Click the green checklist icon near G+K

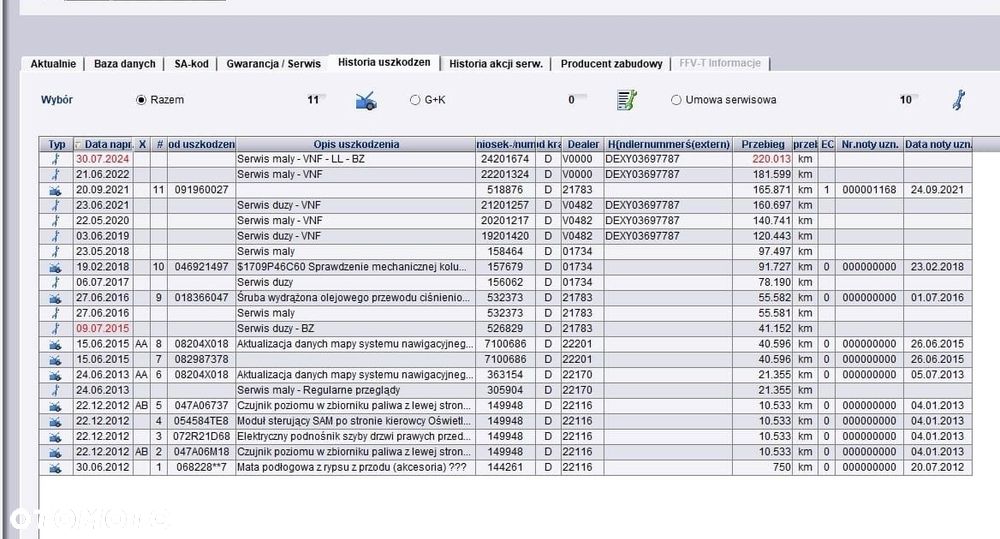click(x=627, y=100)
